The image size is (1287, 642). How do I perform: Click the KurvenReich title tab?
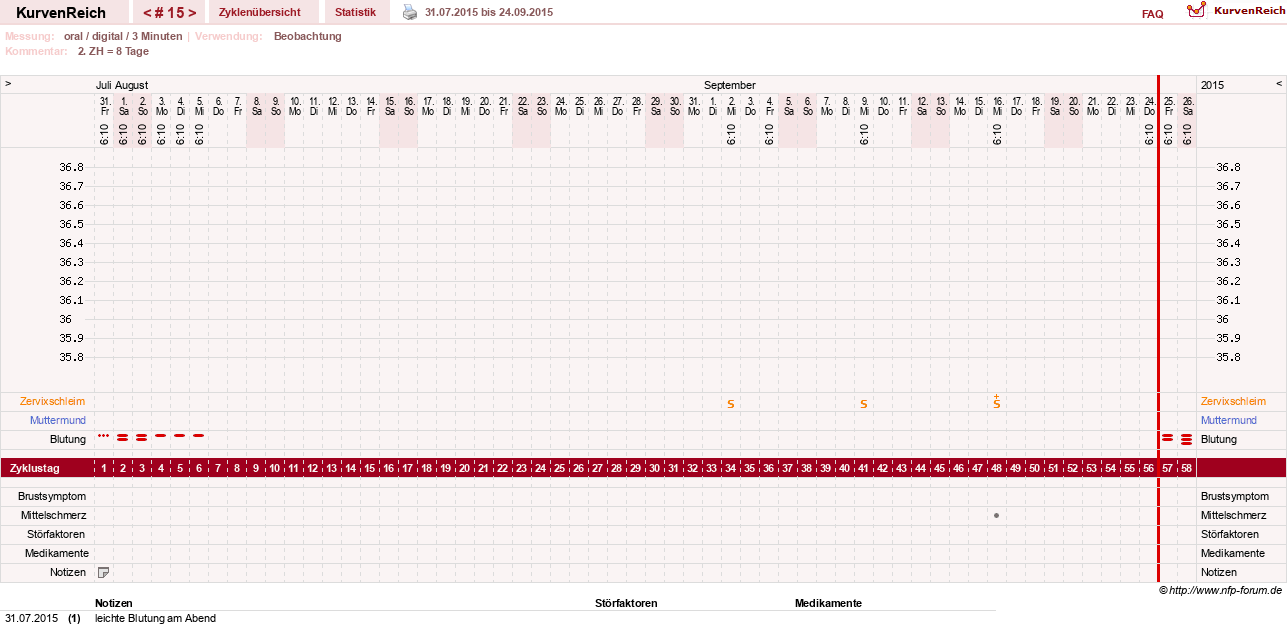tap(61, 12)
